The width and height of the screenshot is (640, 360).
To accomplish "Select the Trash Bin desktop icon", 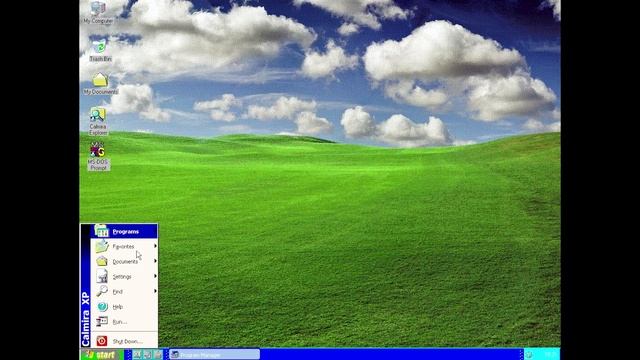I will coord(100,50).
